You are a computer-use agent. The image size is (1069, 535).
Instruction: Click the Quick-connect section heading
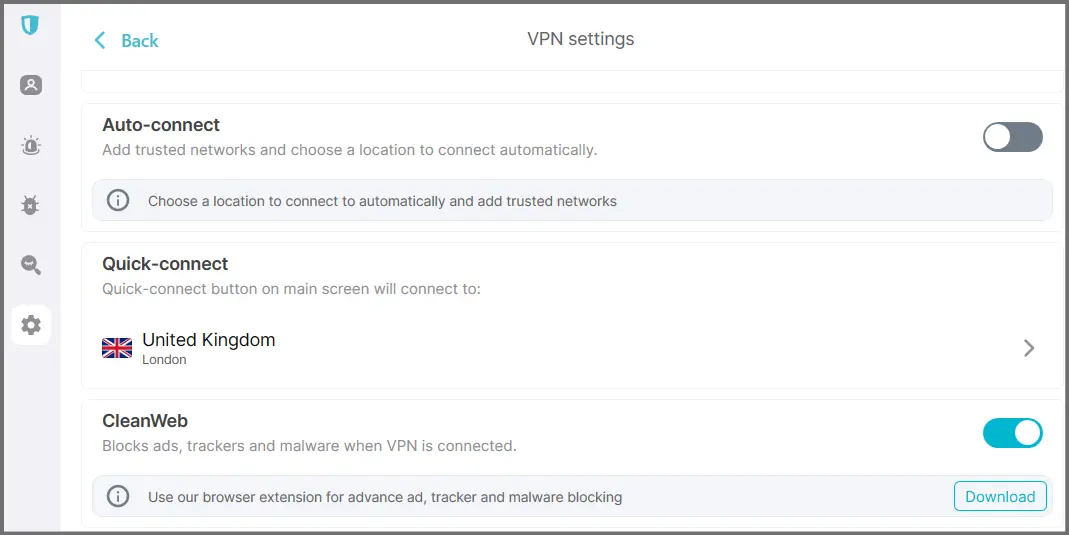(x=165, y=264)
